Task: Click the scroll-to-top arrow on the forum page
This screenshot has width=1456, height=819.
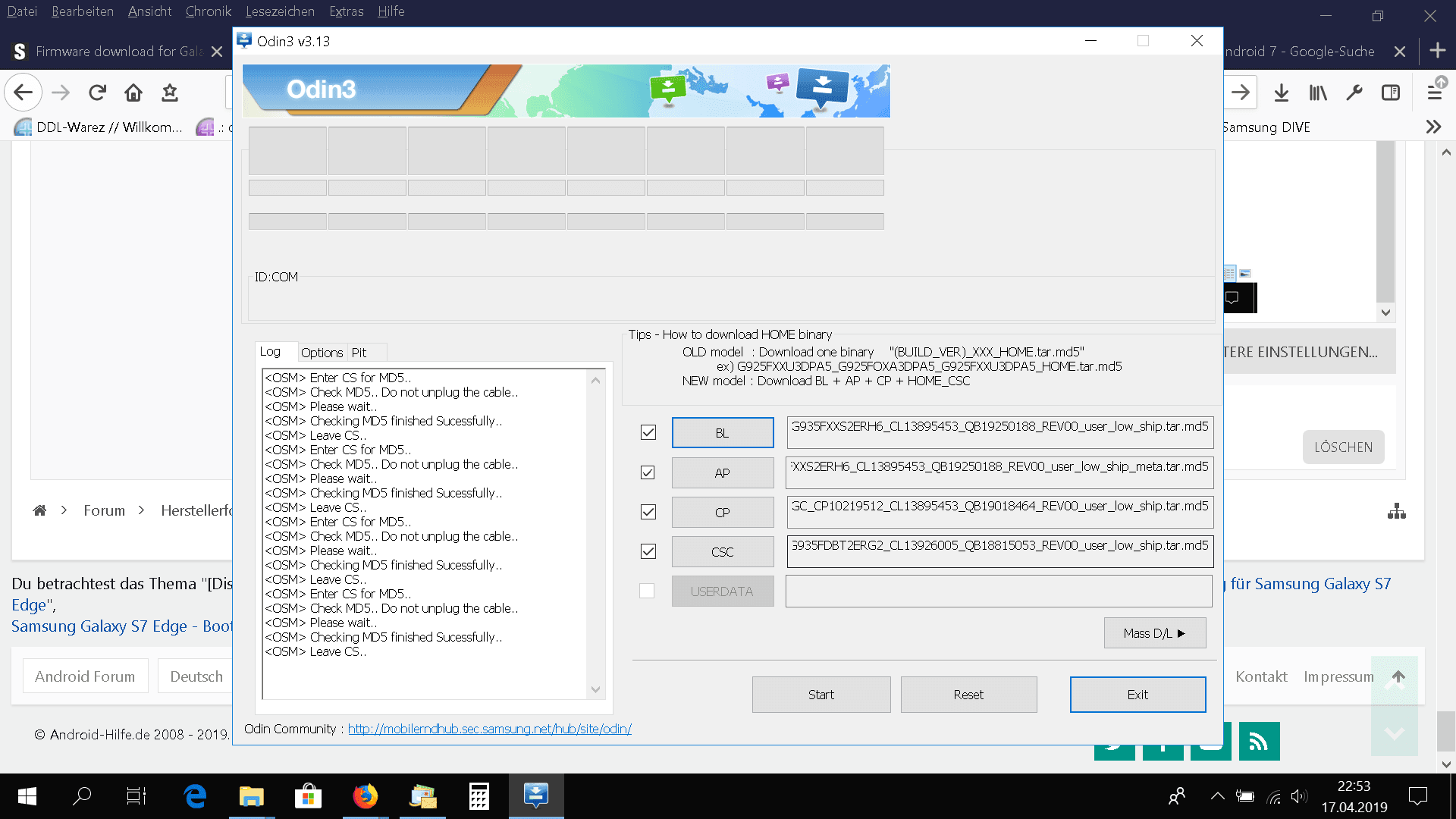Action: [x=1398, y=676]
